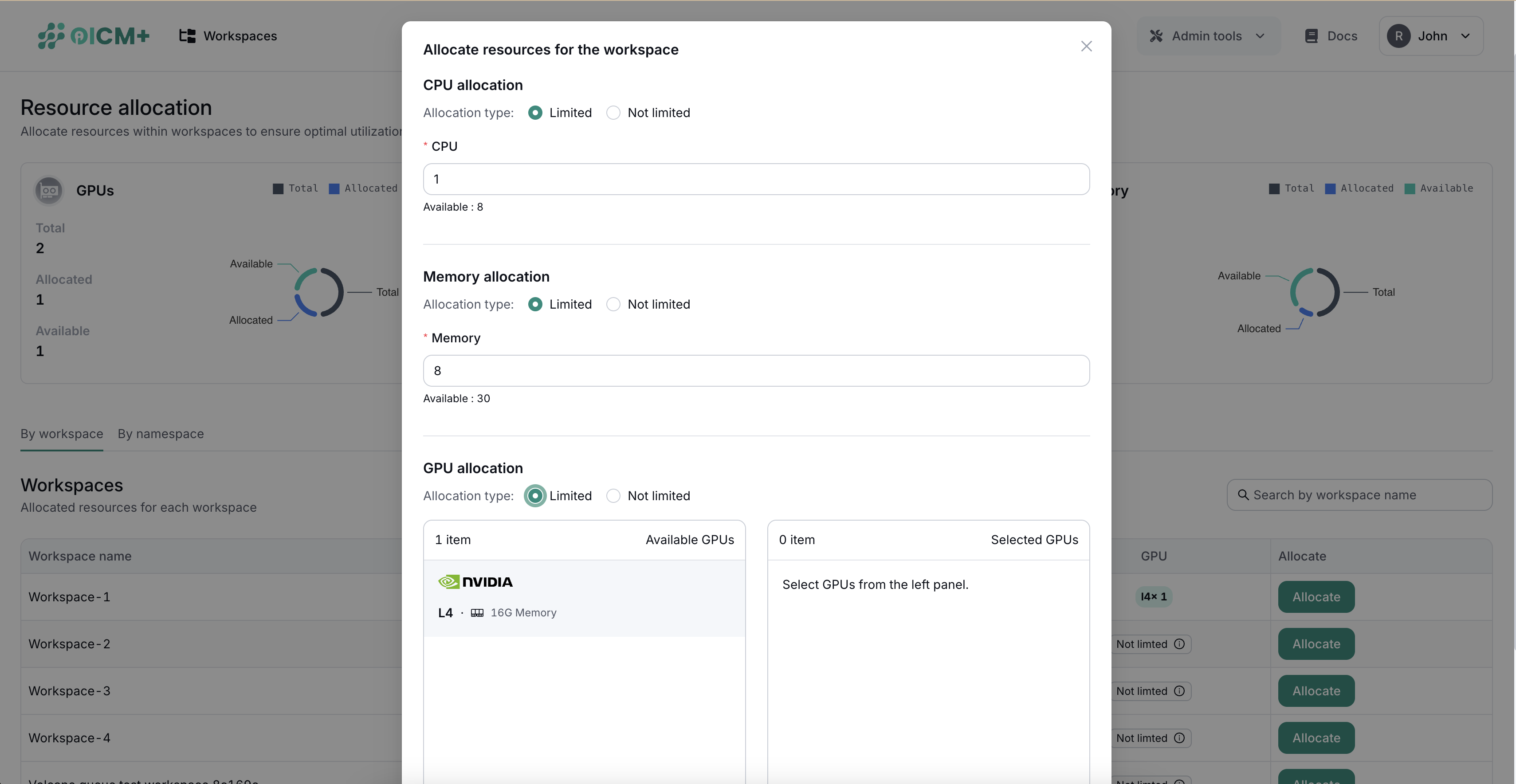Select the L4 GPU from Available GPUs
Image resolution: width=1516 pixels, height=784 pixels.
click(x=585, y=597)
